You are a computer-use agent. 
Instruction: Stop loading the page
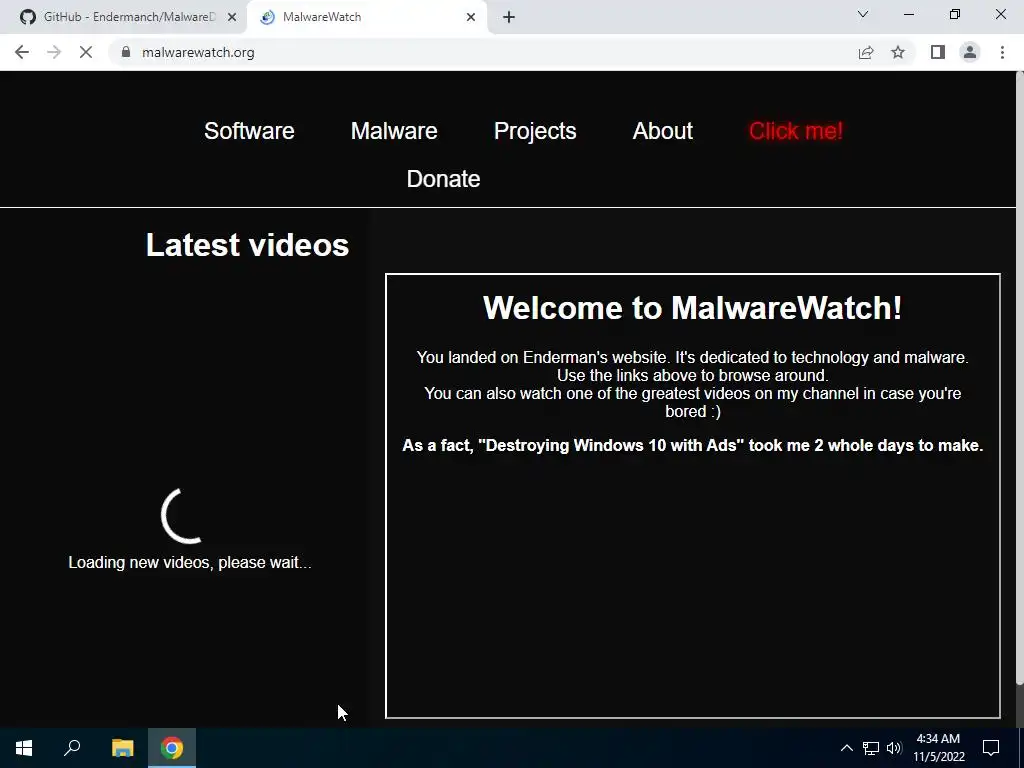(x=86, y=52)
